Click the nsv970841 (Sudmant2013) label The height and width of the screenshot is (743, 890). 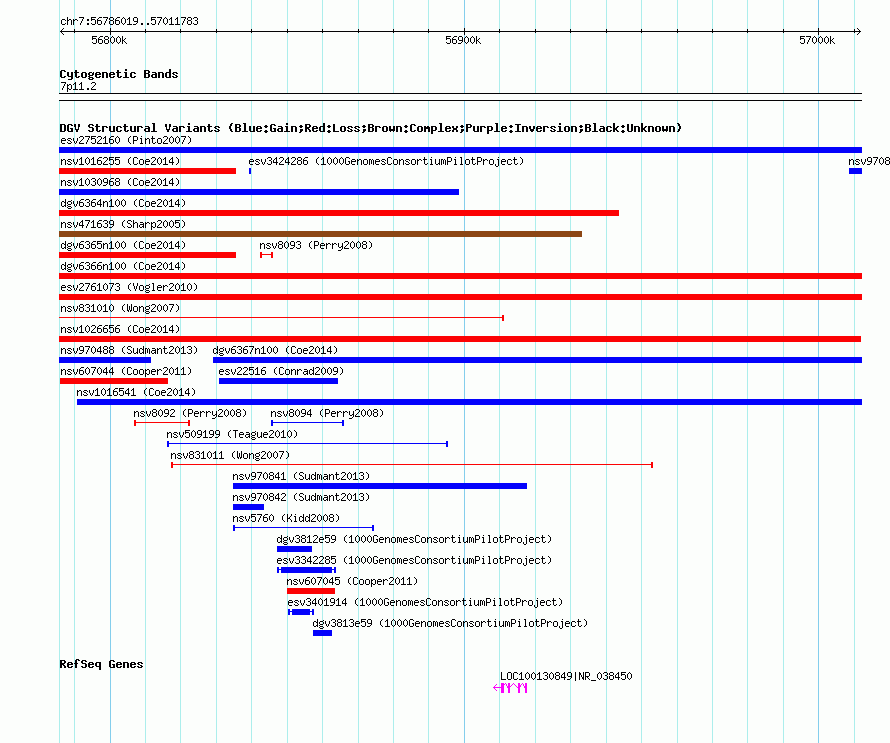[x=301, y=476]
